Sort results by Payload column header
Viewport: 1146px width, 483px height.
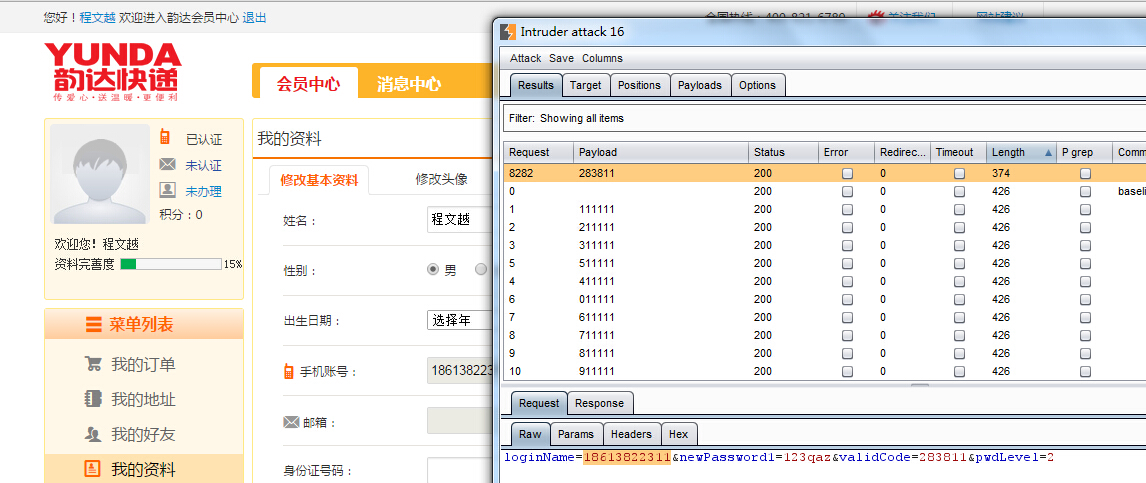coord(661,152)
